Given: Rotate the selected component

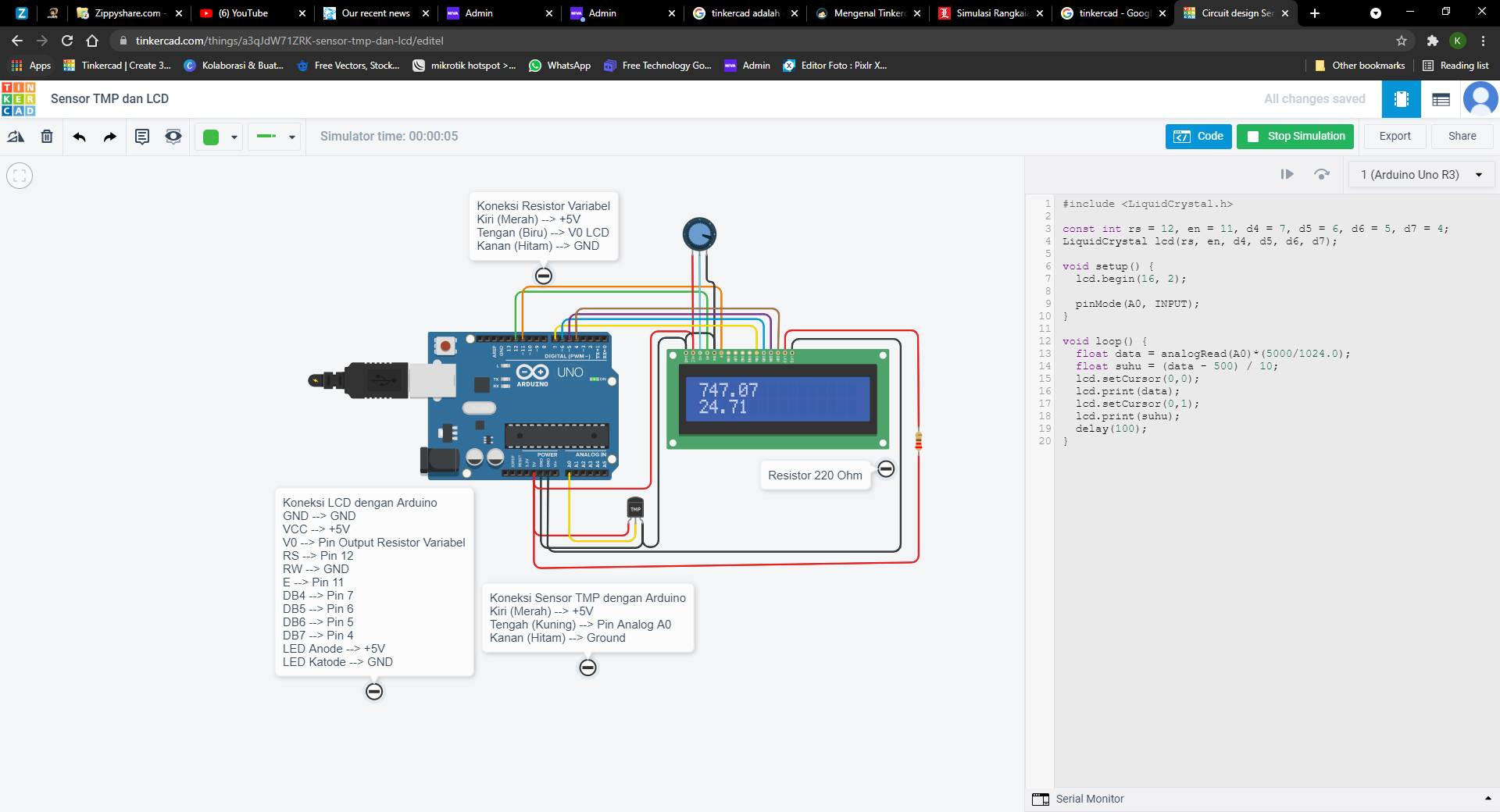Looking at the screenshot, I should click(16, 137).
